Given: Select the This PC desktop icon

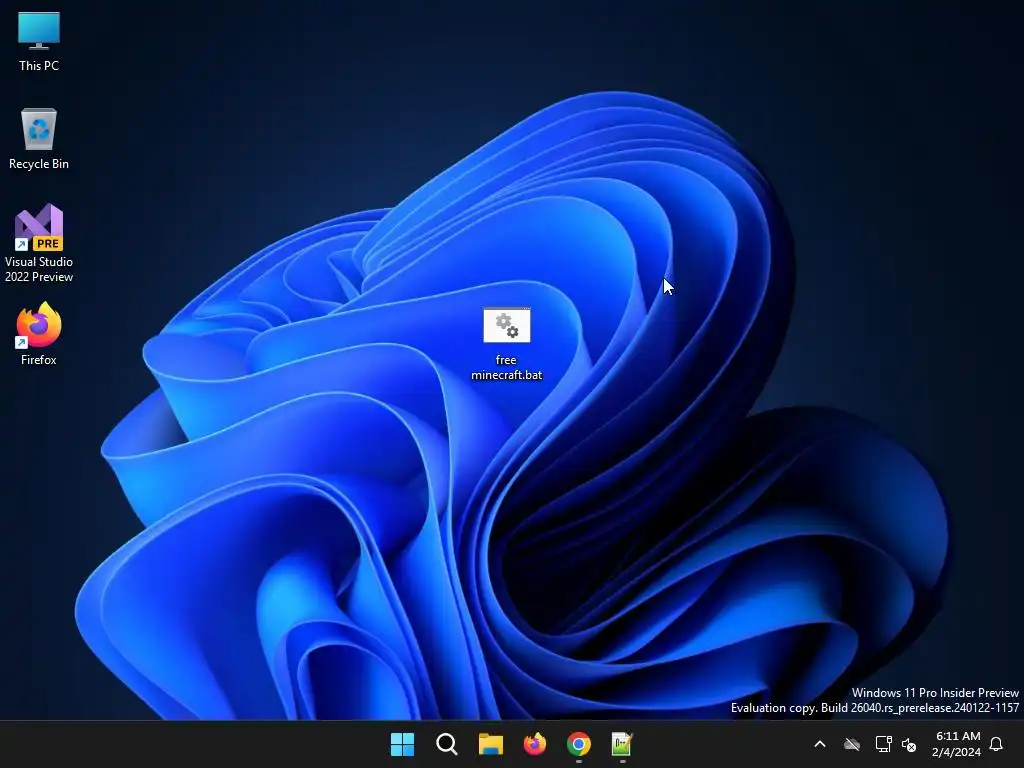Looking at the screenshot, I should tap(39, 42).
